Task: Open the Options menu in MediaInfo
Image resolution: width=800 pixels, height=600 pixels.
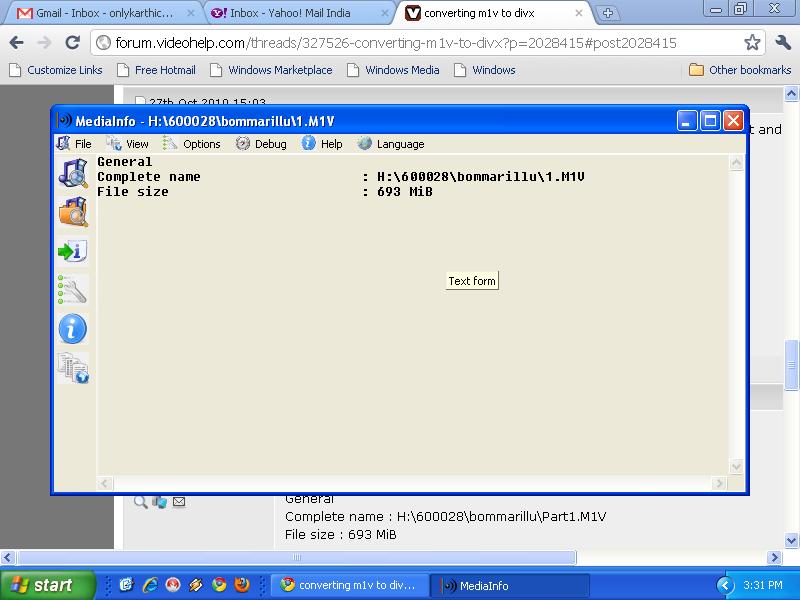Action: pos(191,144)
